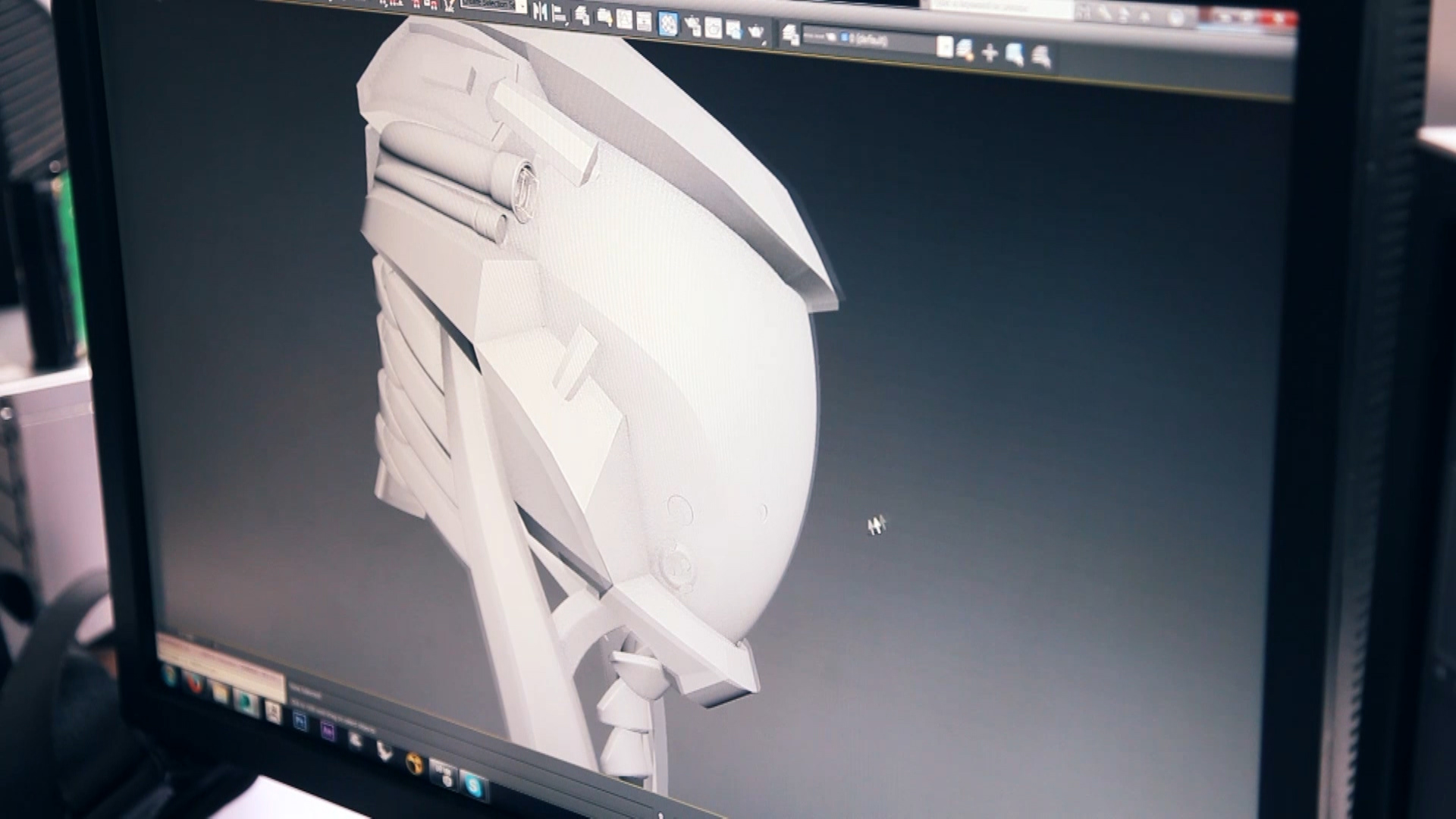Open the yellow-black Nuke taskbar icon
The height and width of the screenshot is (819, 1456).
415,763
